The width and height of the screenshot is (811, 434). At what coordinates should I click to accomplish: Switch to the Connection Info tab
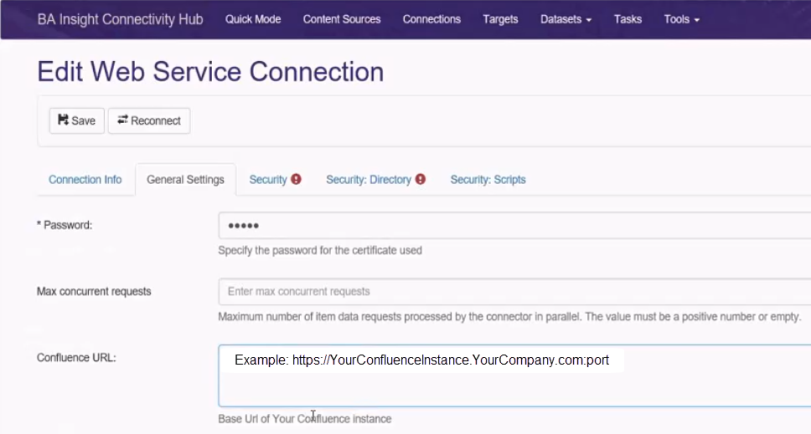pos(85,180)
